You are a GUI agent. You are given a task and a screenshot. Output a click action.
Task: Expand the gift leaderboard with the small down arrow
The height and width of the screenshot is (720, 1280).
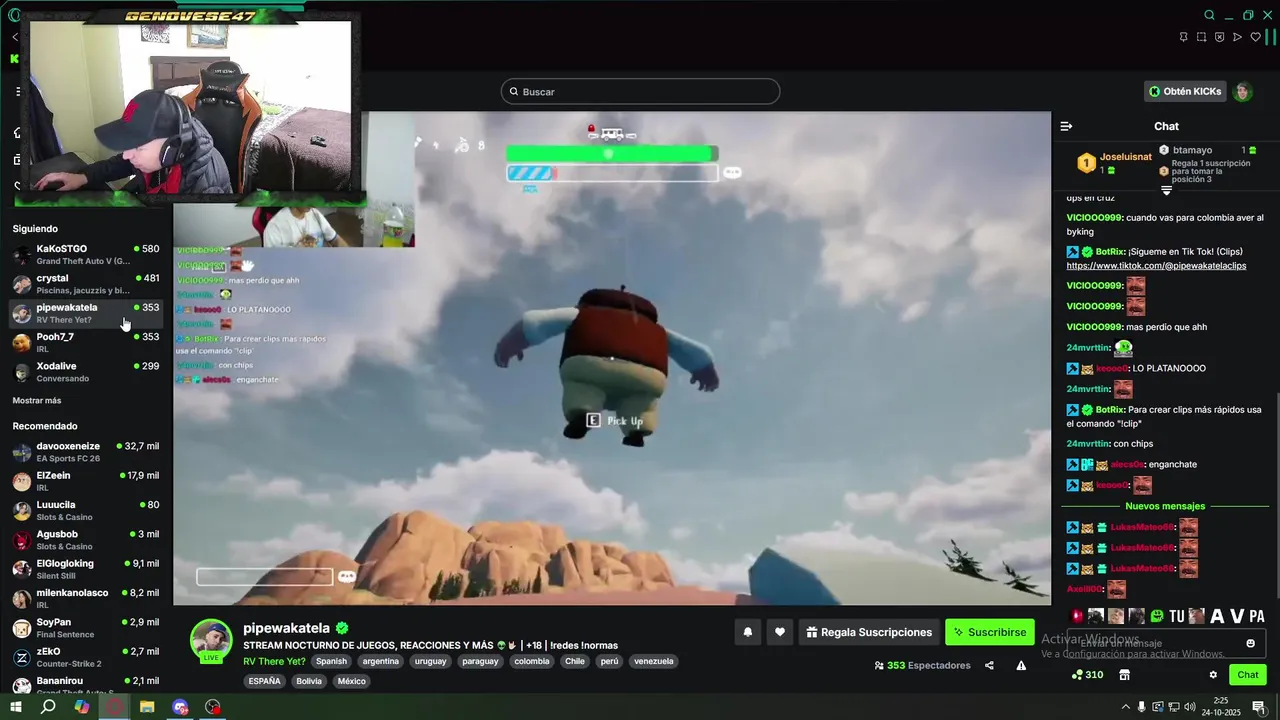pos(1166,190)
